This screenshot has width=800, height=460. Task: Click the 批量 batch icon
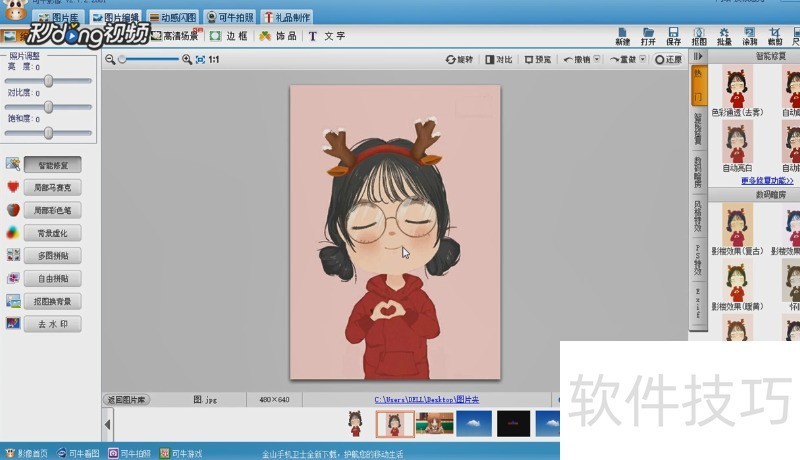click(724, 37)
